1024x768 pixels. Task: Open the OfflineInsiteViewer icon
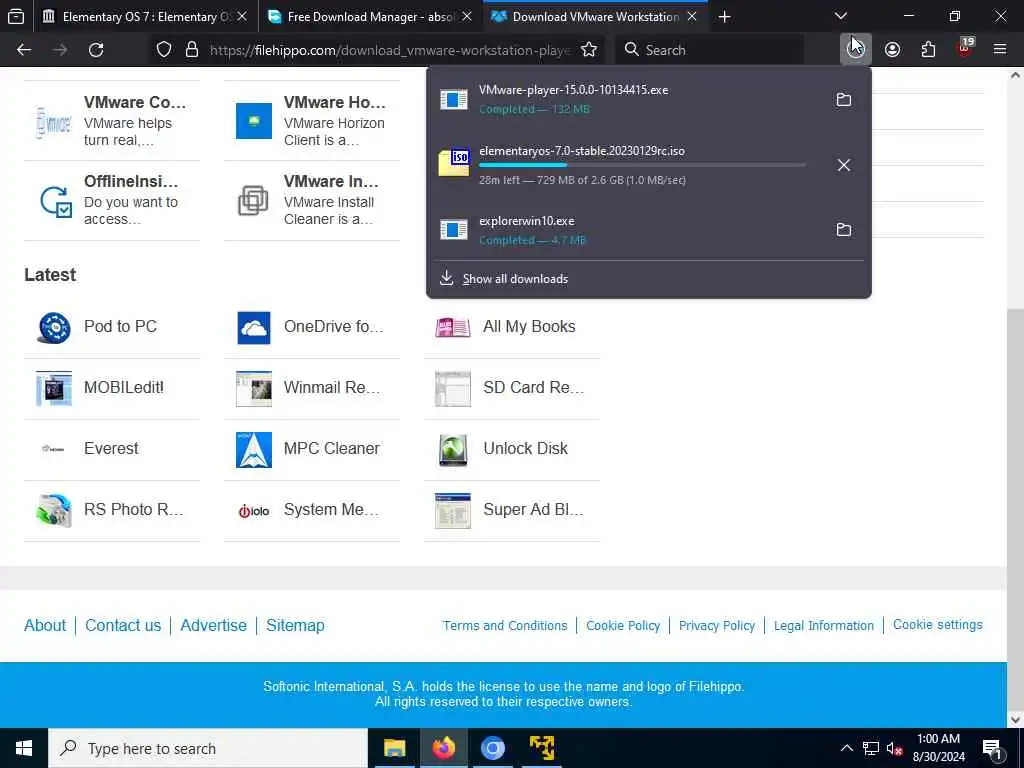[55, 200]
